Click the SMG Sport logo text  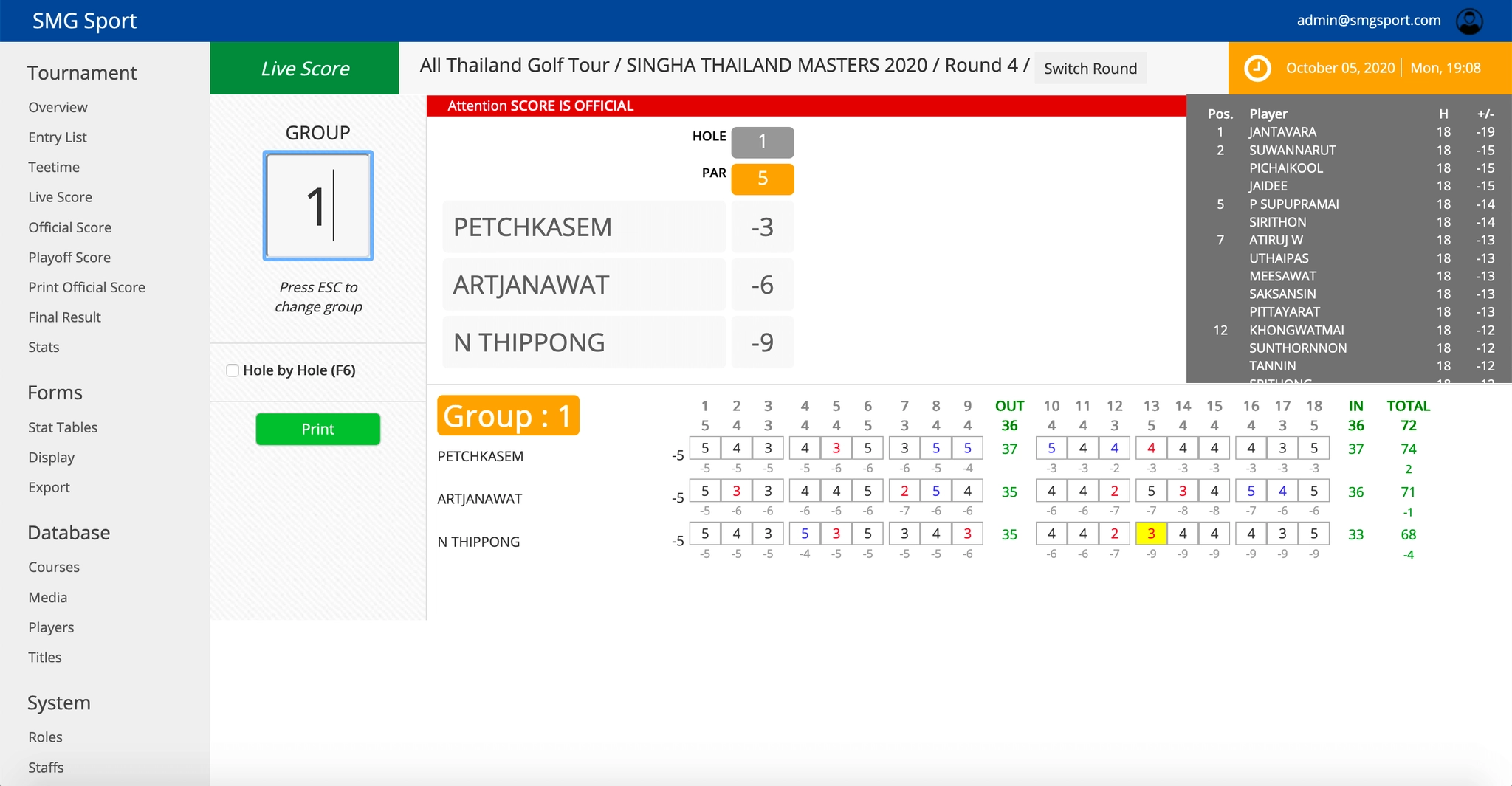pos(84,21)
